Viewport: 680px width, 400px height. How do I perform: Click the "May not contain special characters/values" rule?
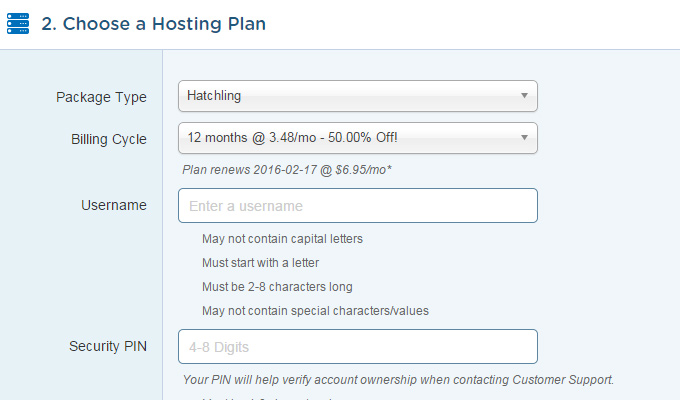coord(315,311)
